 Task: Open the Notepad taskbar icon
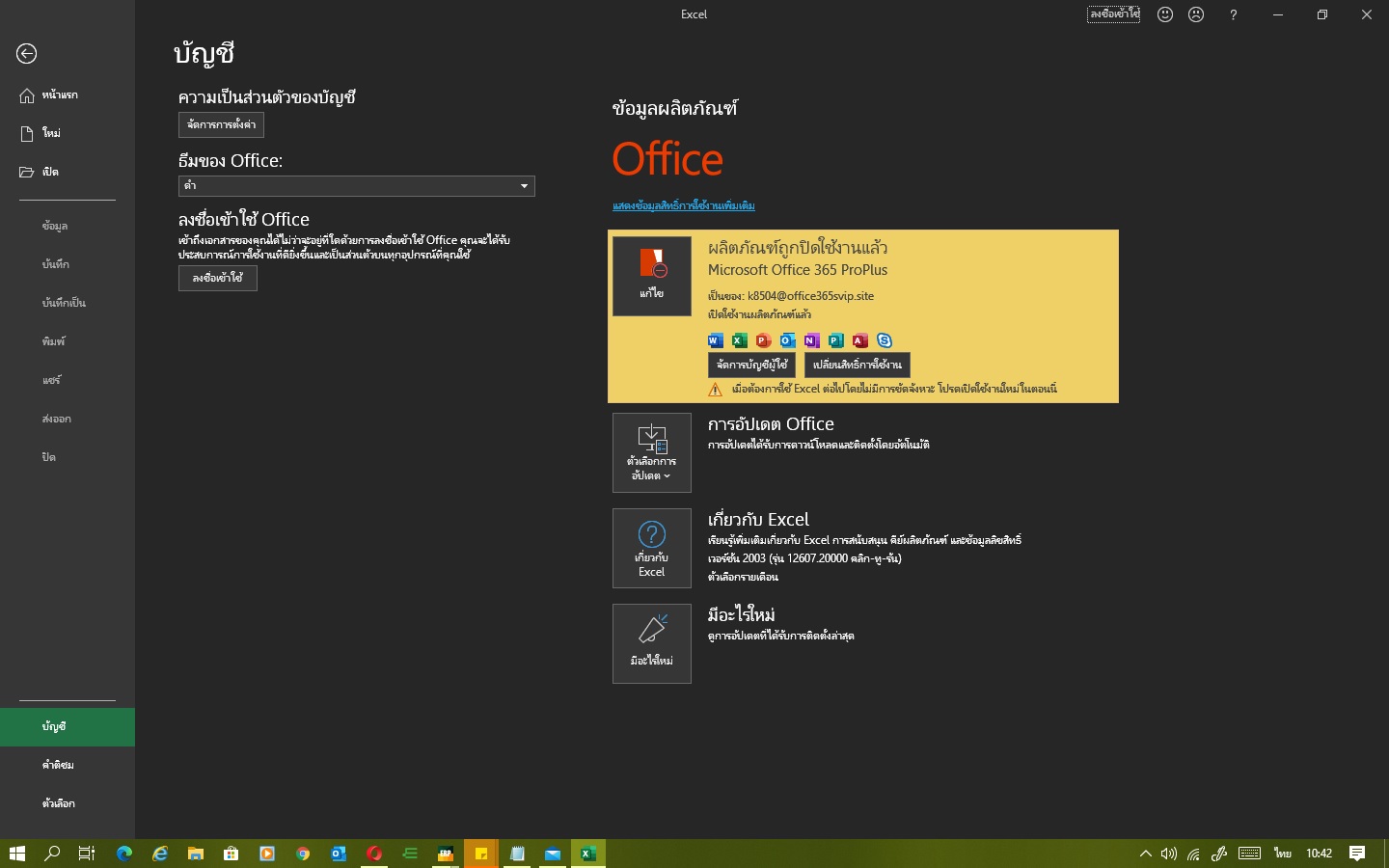click(x=516, y=854)
